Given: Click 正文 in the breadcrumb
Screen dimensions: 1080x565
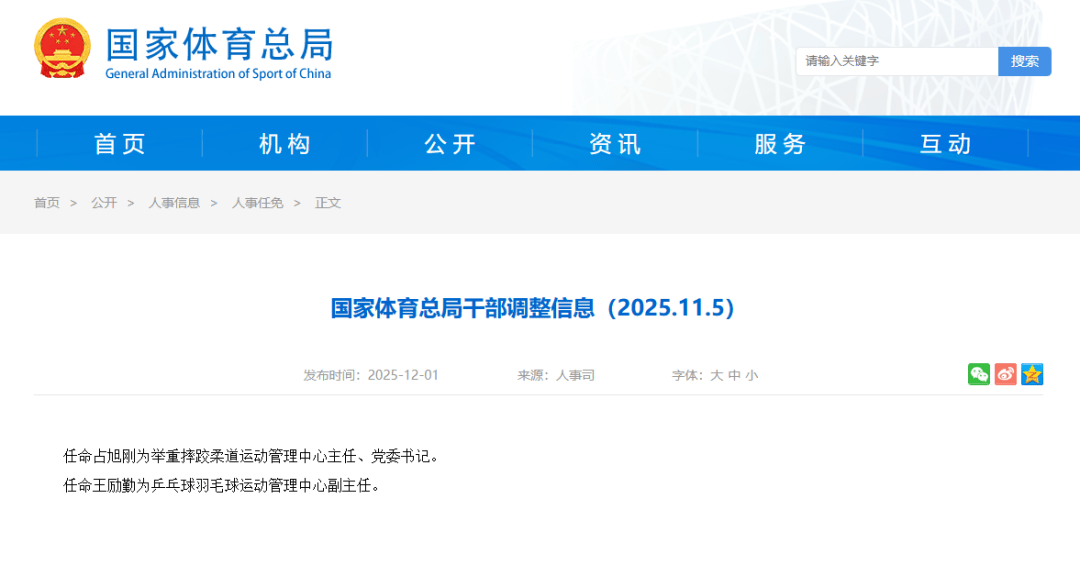Looking at the screenshot, I should coord(328,203).
